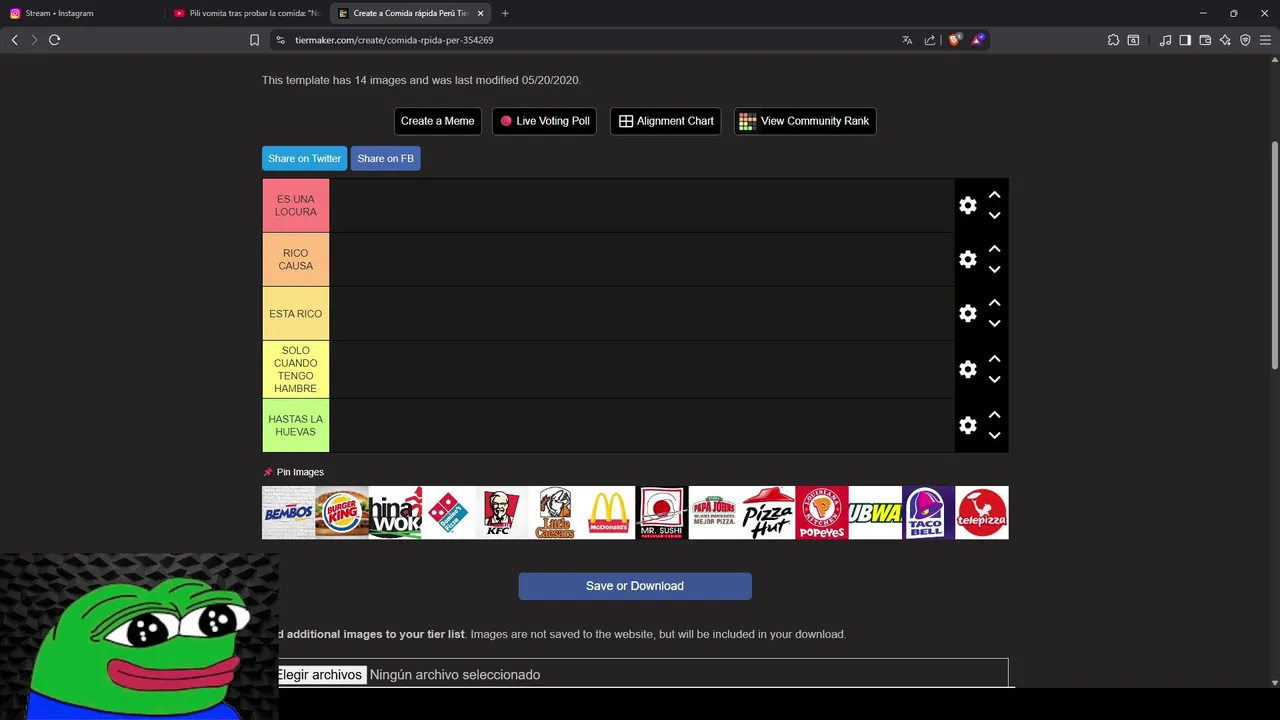Open settings gear for RICO CAUSA row

pos(967,259)
